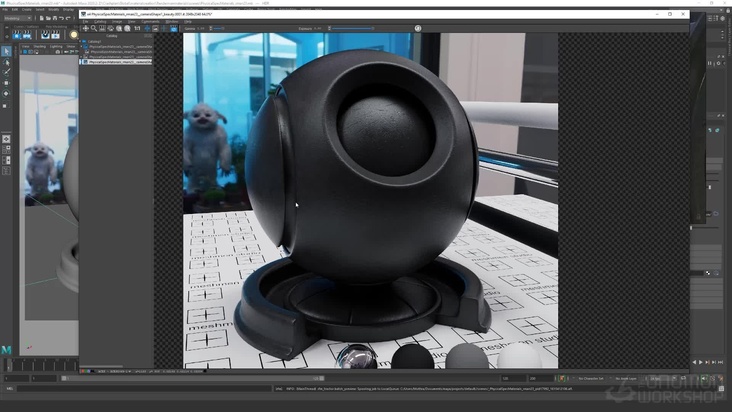Open the Commands menu in the viewer window
The image size is (732, 412).
(x=150, y=21)
